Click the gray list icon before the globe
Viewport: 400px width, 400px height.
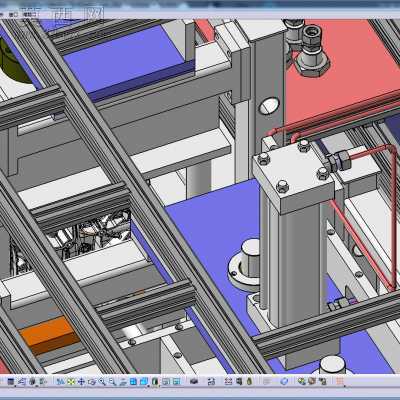click(x=267, y=381)
